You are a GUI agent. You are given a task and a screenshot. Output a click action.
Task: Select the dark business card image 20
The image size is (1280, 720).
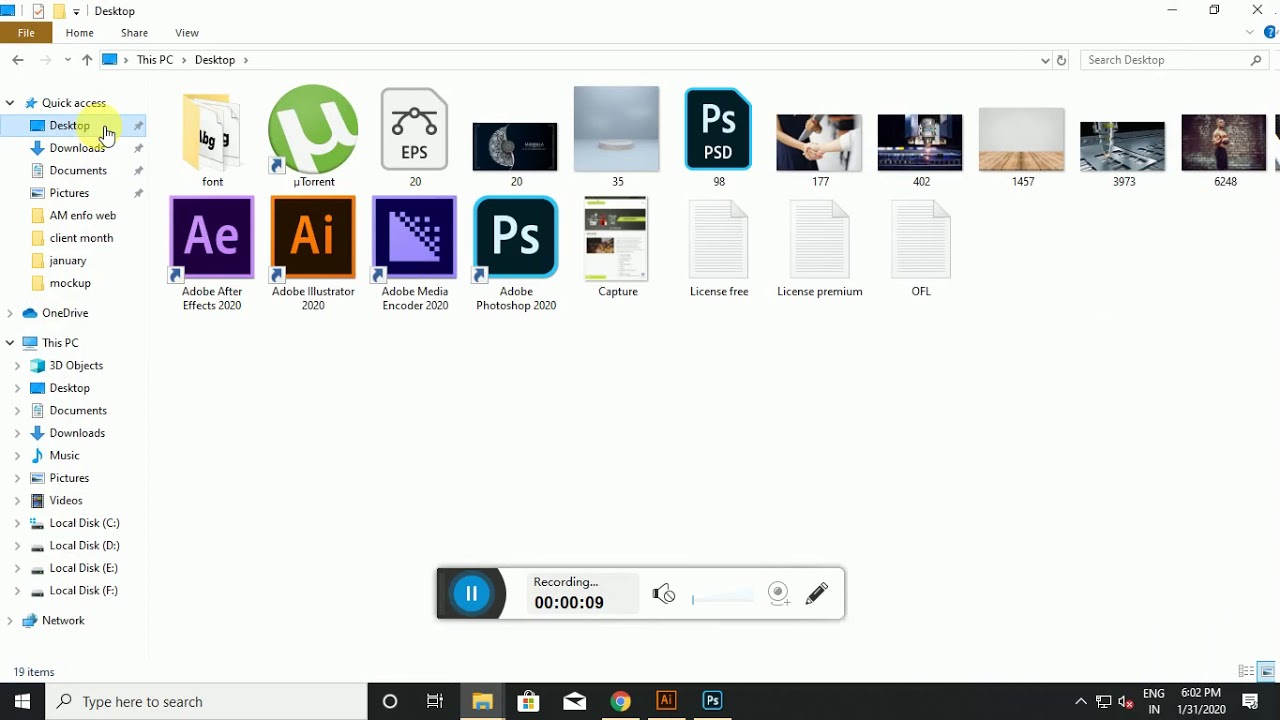(x=515, y=147)
